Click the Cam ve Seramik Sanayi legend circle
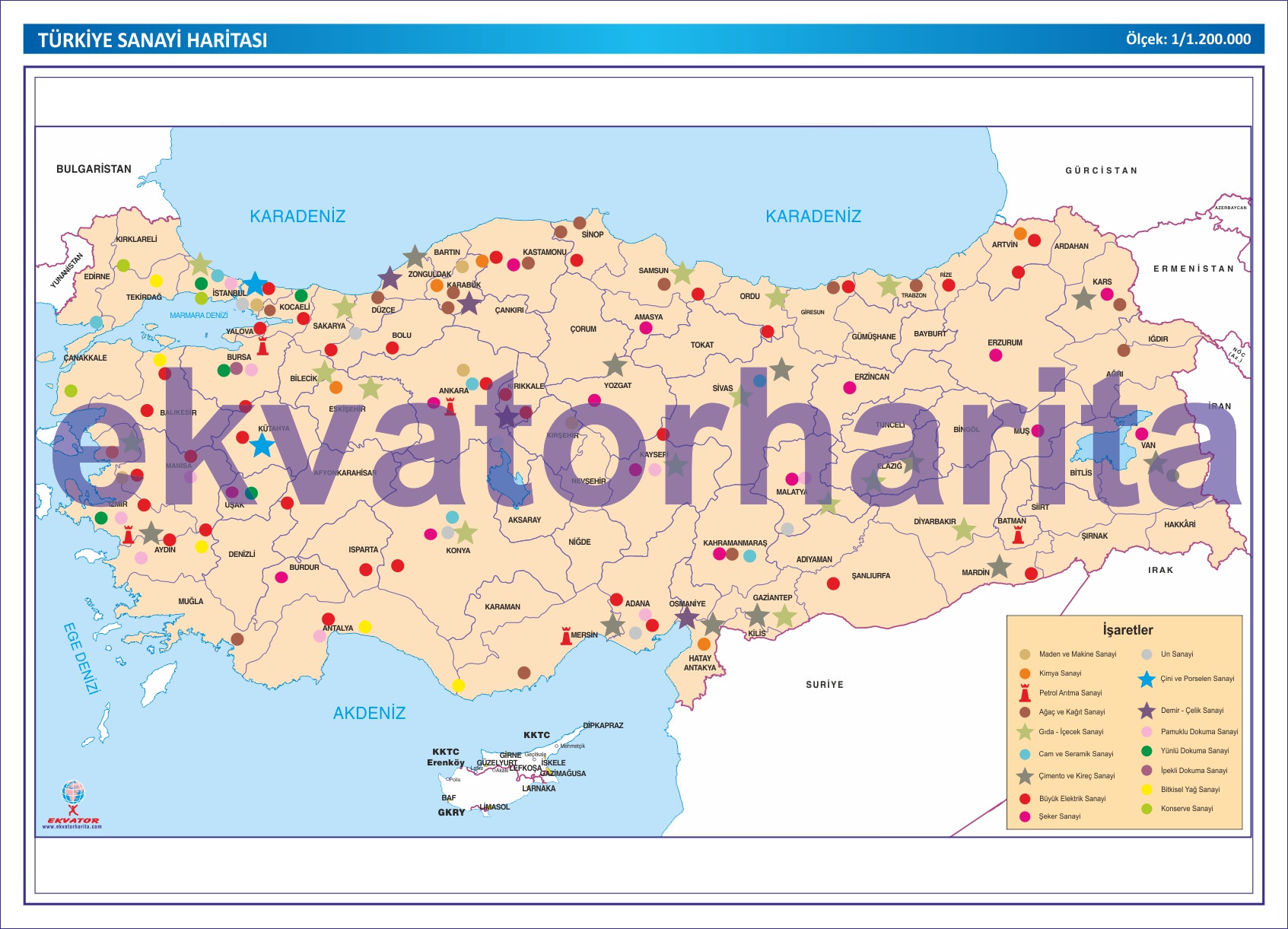This screenshot has width=1288, height=929. coord(1025,754)
